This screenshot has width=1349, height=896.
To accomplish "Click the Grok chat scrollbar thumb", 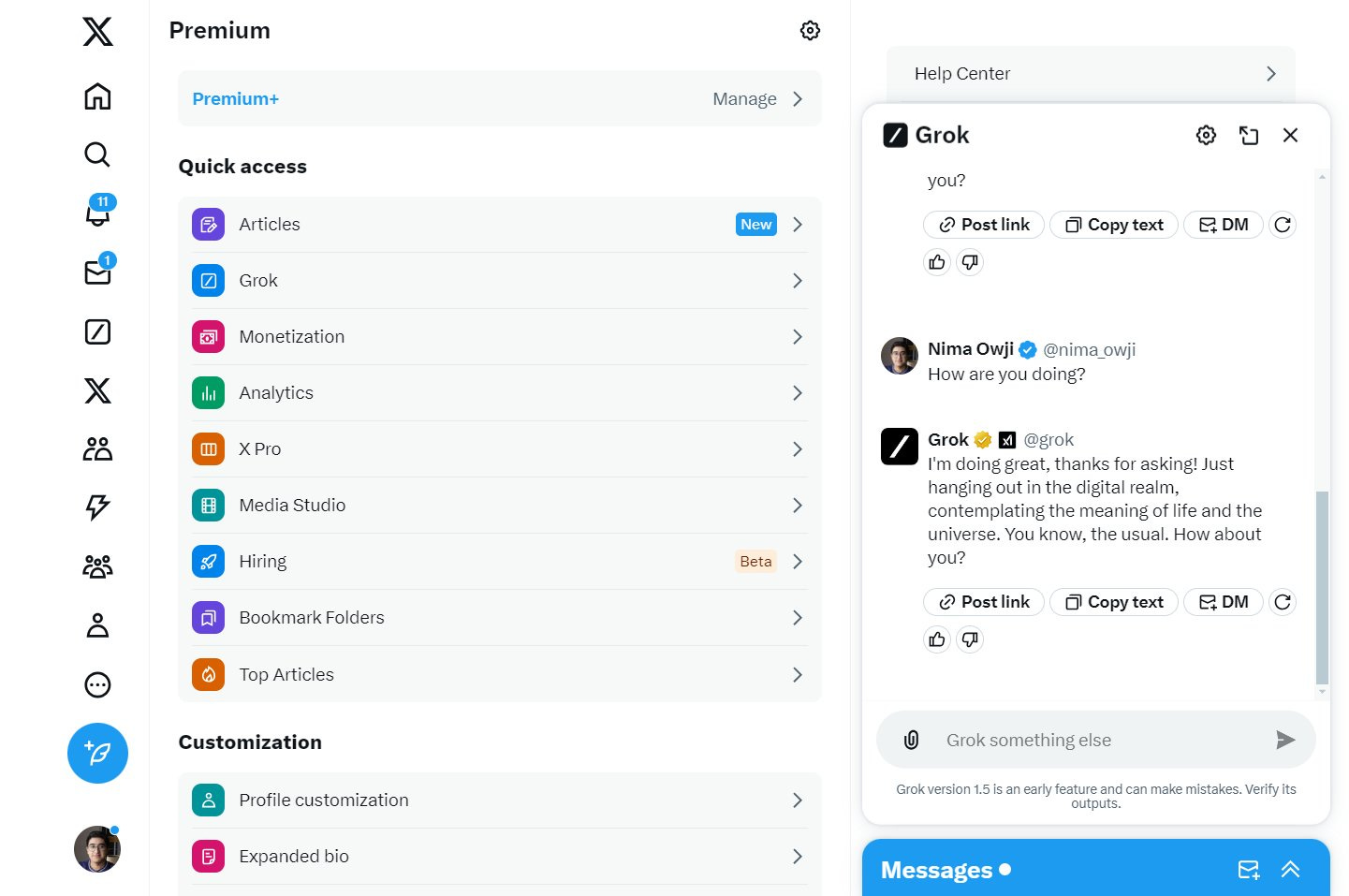I will click(1322, 588).
